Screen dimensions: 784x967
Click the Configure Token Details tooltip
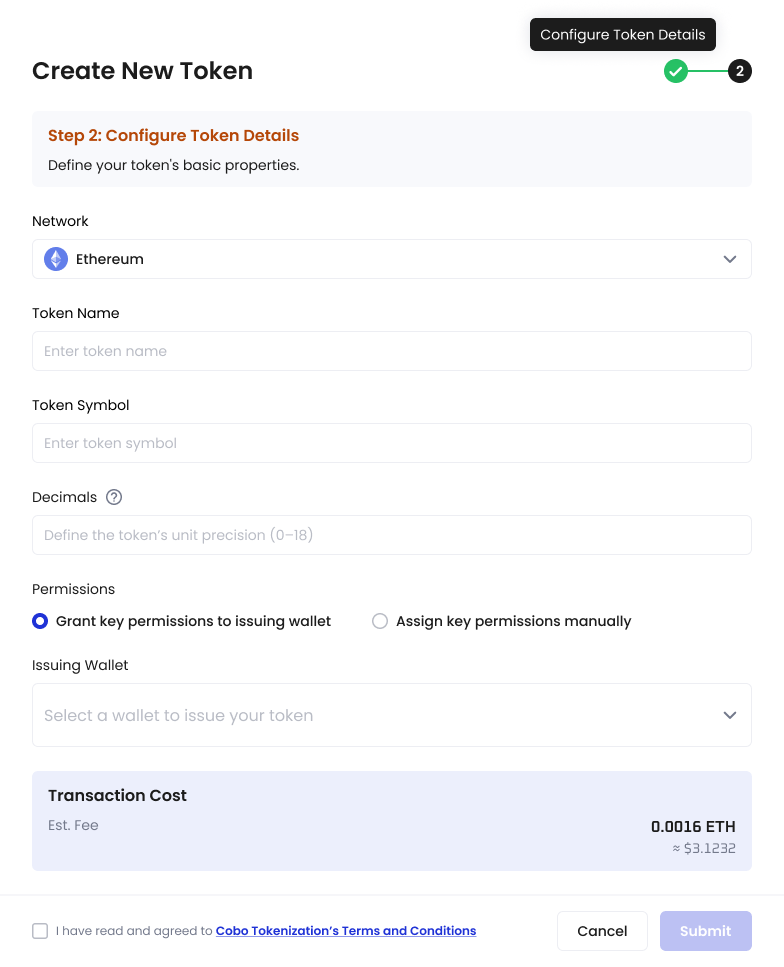tap(622, 35)
